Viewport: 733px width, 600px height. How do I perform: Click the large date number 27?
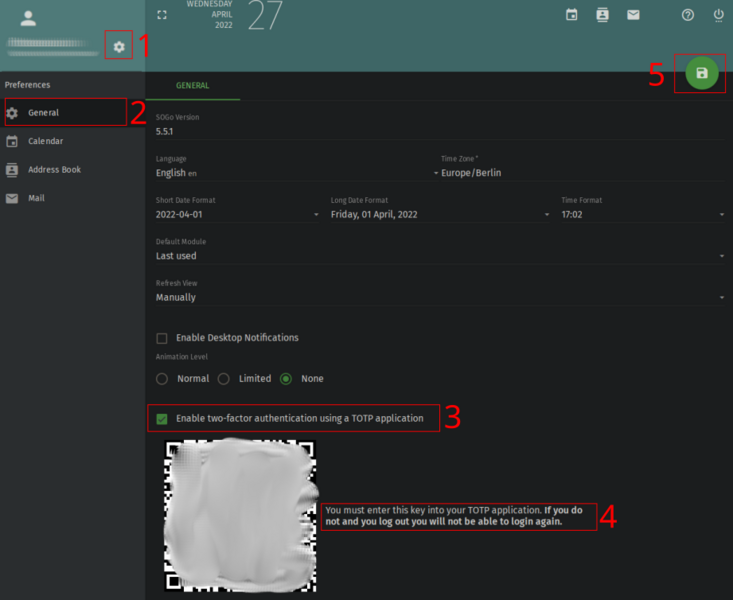click(265, 15)
